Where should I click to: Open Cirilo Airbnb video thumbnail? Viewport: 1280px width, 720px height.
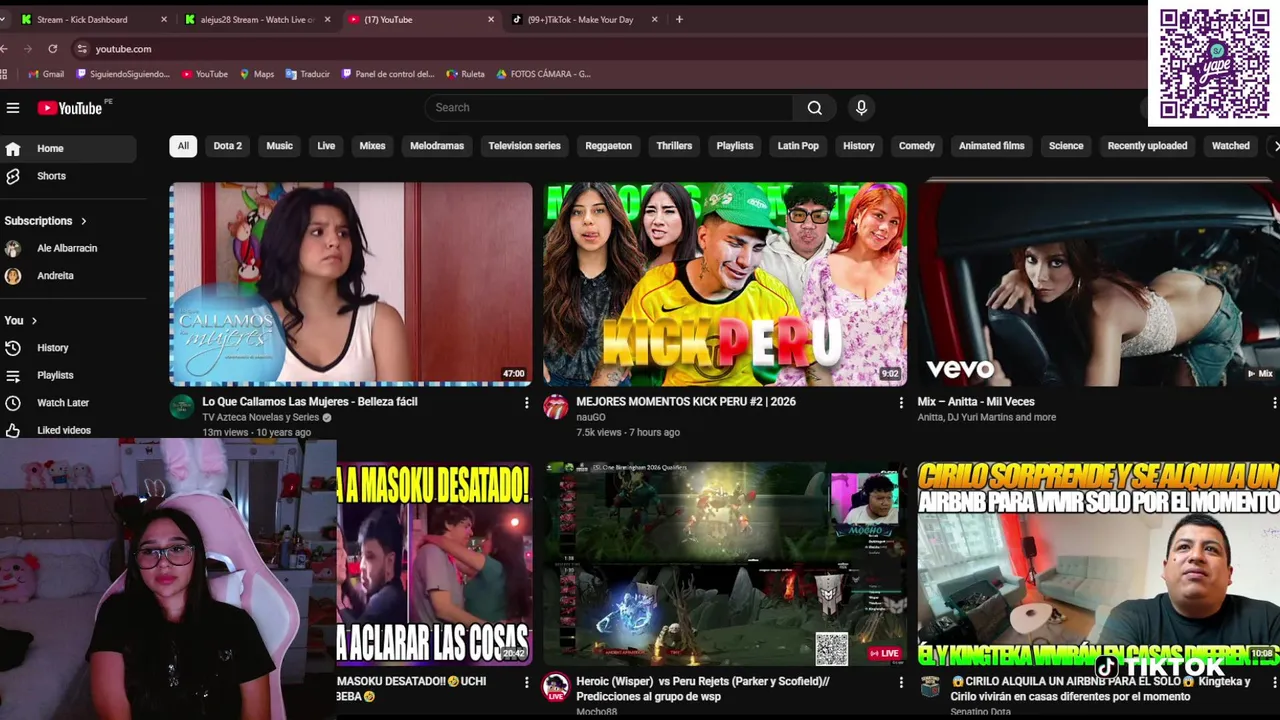tap(1098, 564)
